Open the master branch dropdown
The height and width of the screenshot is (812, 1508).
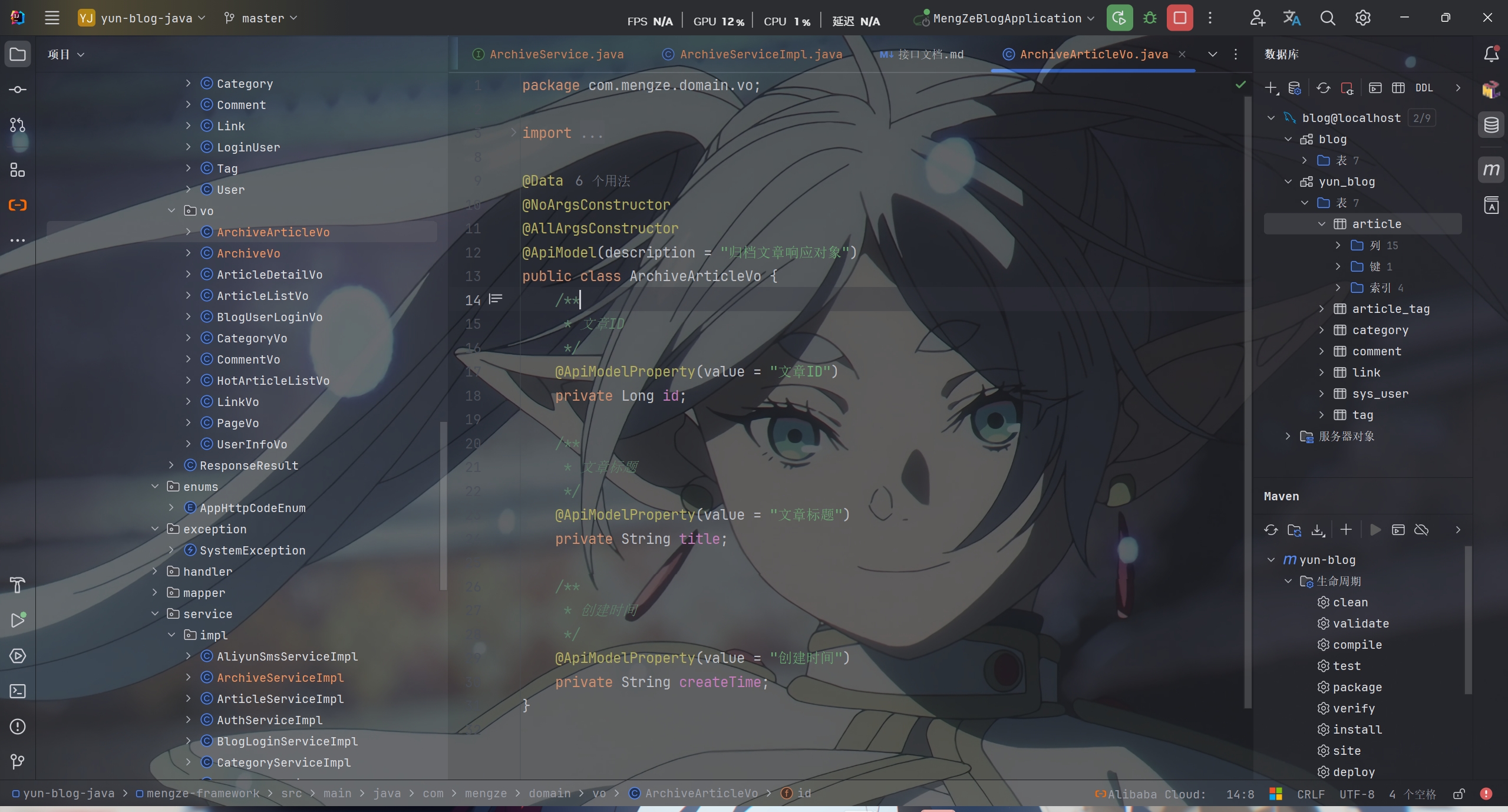click(261, 18)
